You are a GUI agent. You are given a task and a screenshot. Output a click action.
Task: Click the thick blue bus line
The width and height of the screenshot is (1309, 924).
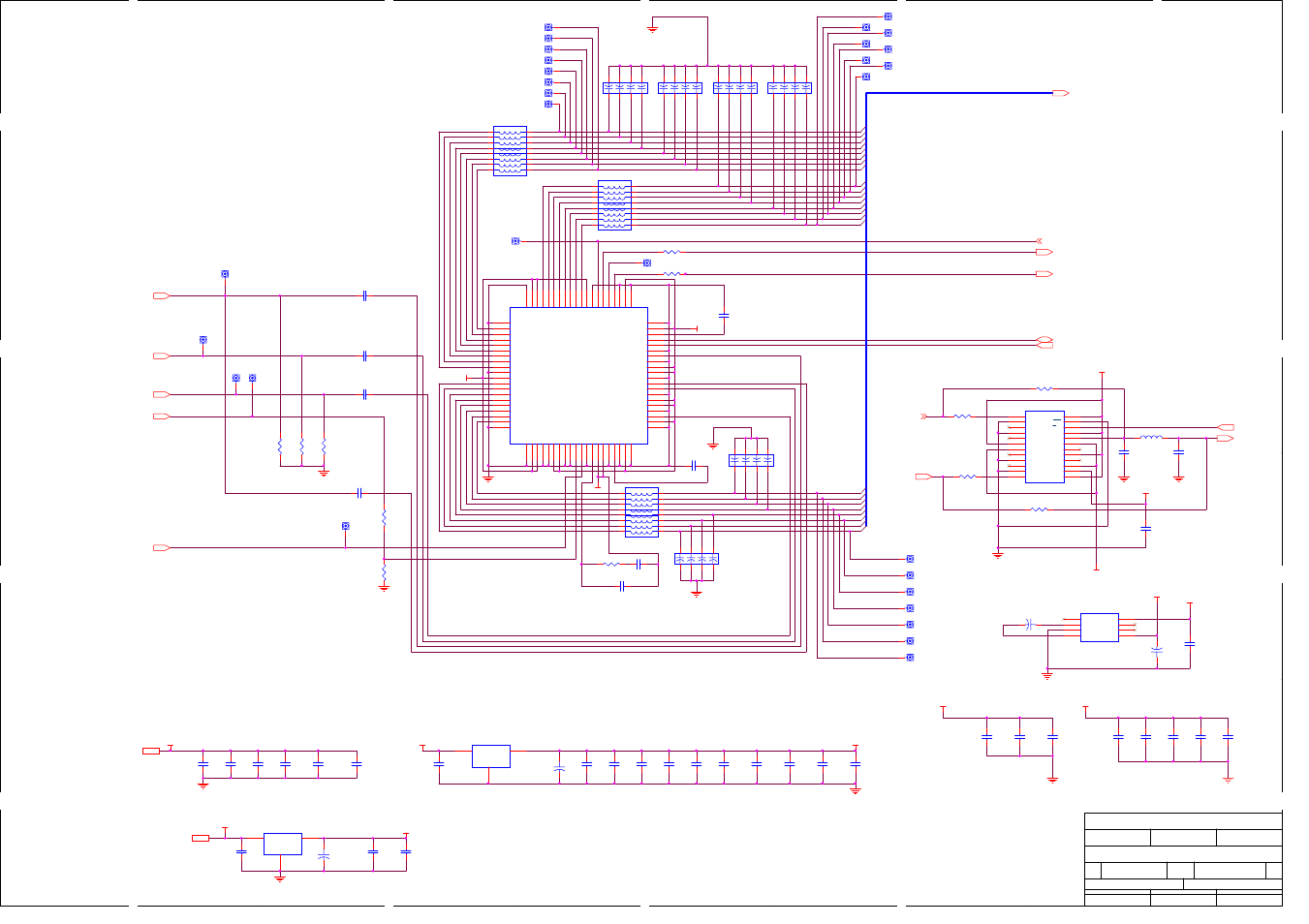point(866,310)
